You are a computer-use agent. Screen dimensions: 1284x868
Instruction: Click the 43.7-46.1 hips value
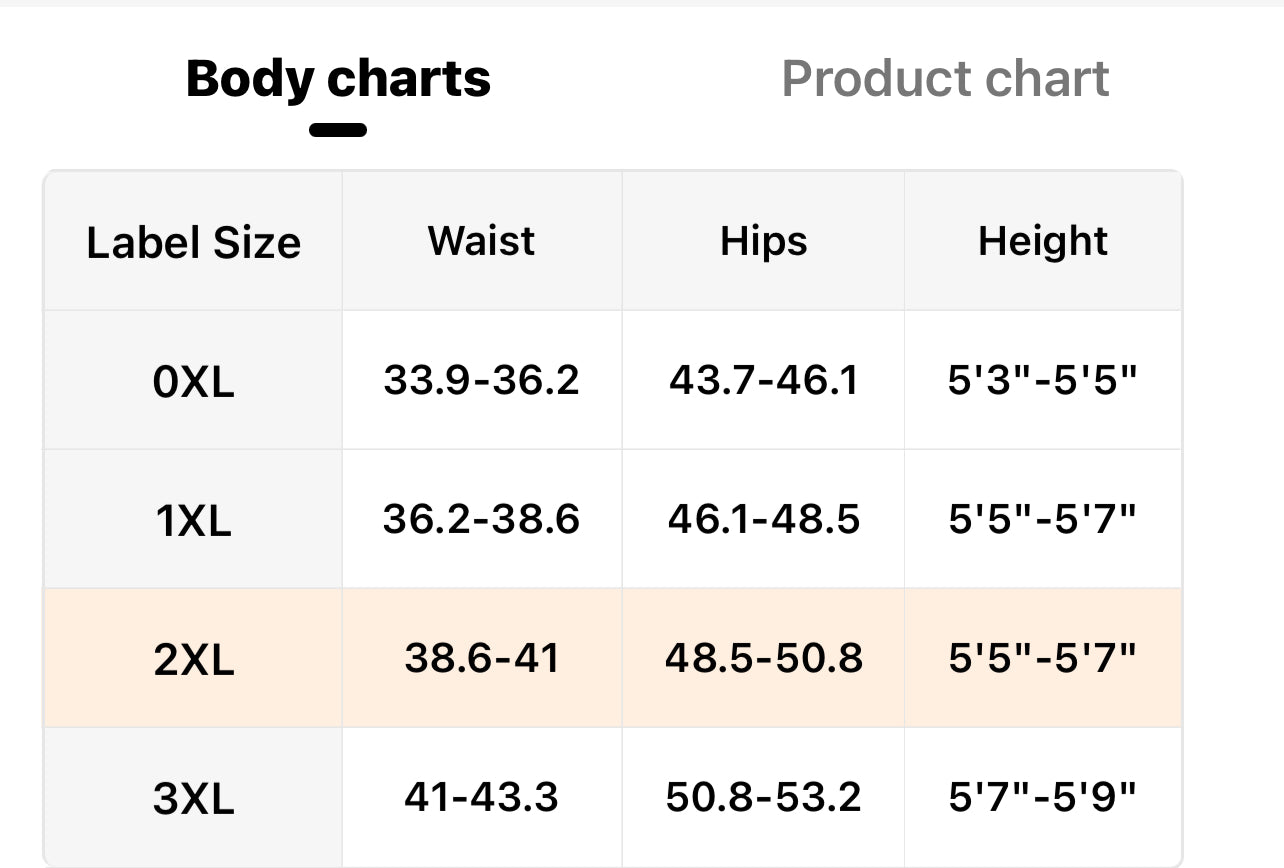764,380
